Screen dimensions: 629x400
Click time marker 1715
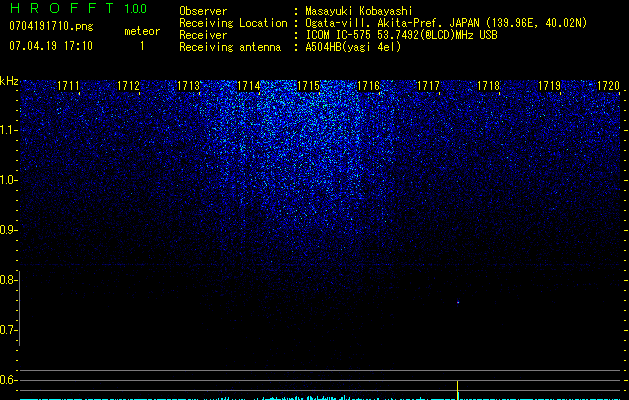(x=308, y=86)
